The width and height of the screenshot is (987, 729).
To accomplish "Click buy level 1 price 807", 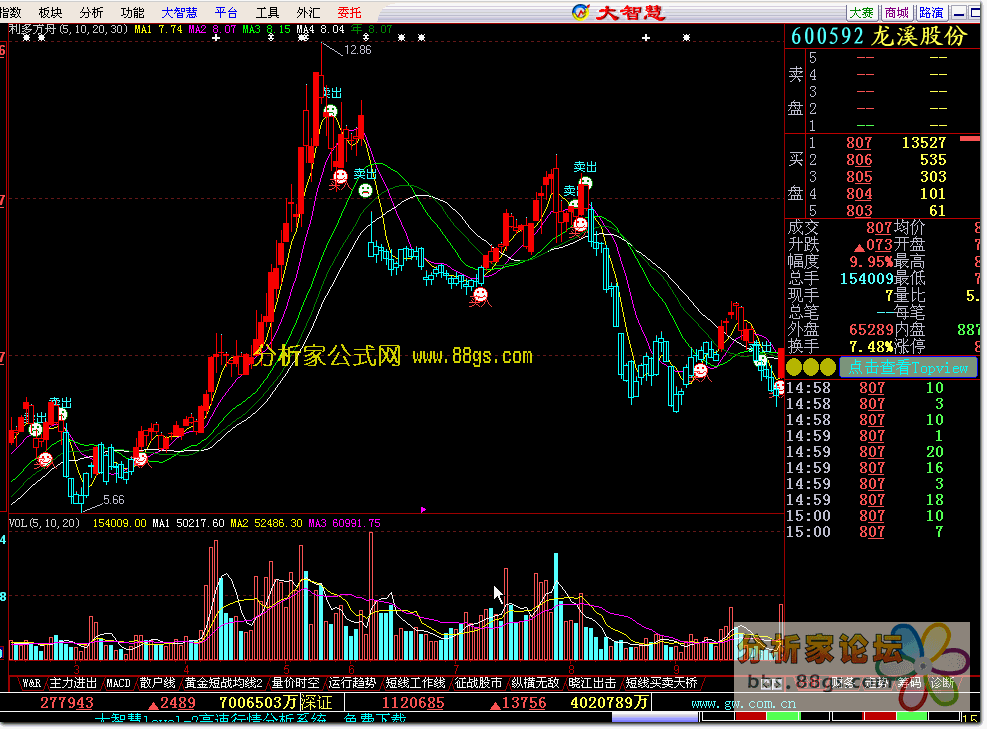I will pos(859,143).
